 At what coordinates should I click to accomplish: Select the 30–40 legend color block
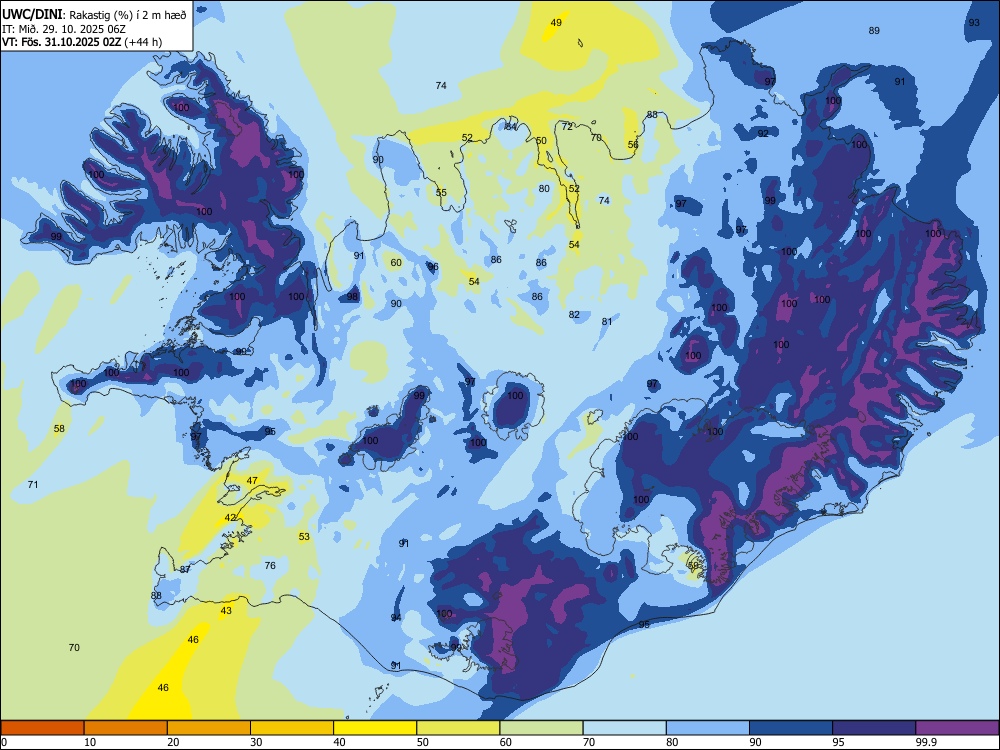[292, 728]
